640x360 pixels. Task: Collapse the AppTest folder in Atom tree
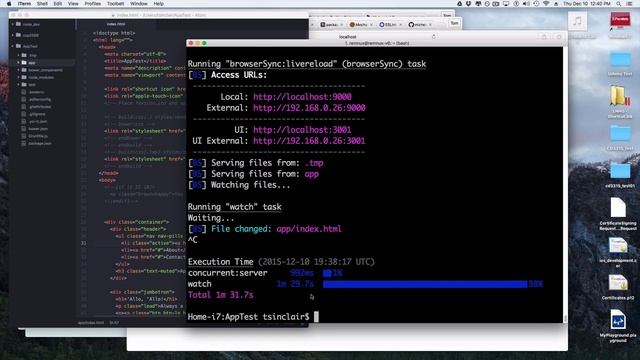point(13,46)
